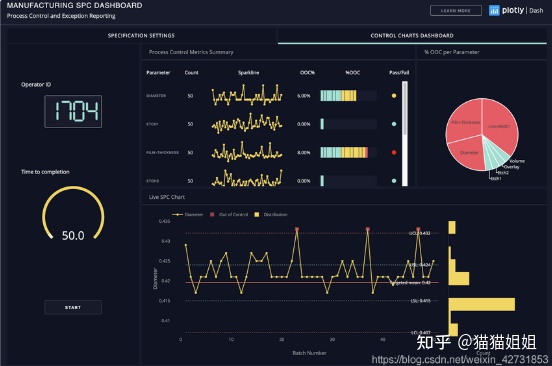The image size is (552, 366).
Task: Click the Diameter slice of the pie chart
Action: [468, 153]
